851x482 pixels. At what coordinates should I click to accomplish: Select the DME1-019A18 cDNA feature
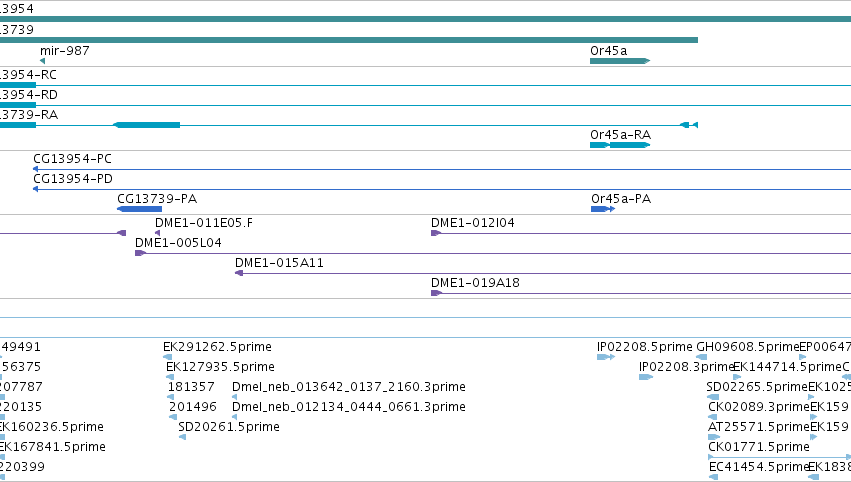pos(640,293)
